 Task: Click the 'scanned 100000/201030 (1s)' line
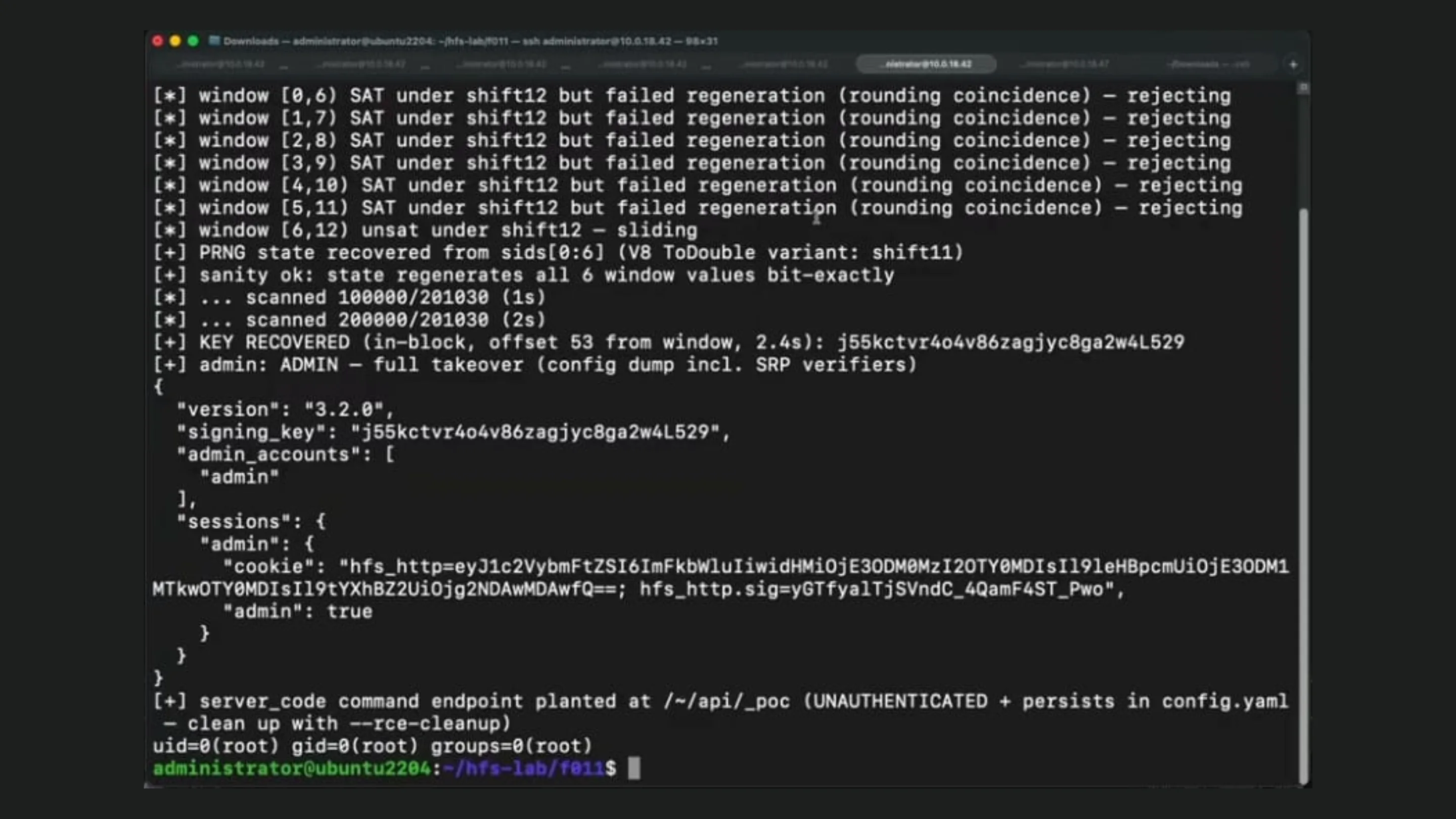click(x=350, y=297)
